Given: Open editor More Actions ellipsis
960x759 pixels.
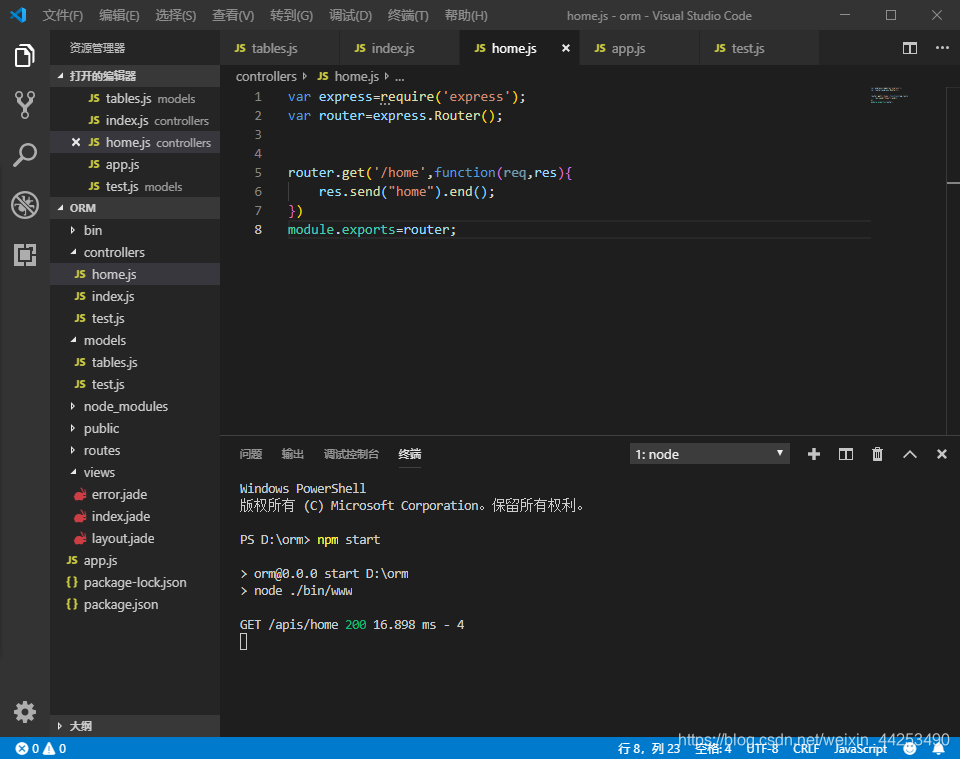Looking at the screenshot, I should click(942, 48).
